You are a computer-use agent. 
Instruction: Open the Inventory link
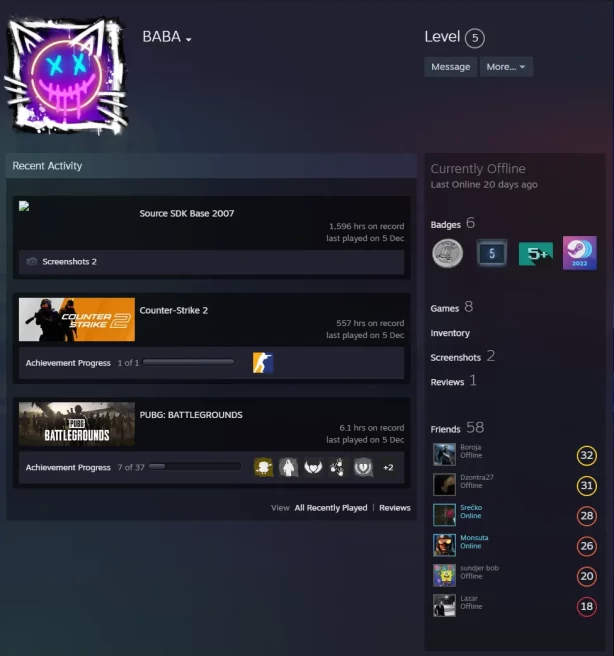click(450, 333)
